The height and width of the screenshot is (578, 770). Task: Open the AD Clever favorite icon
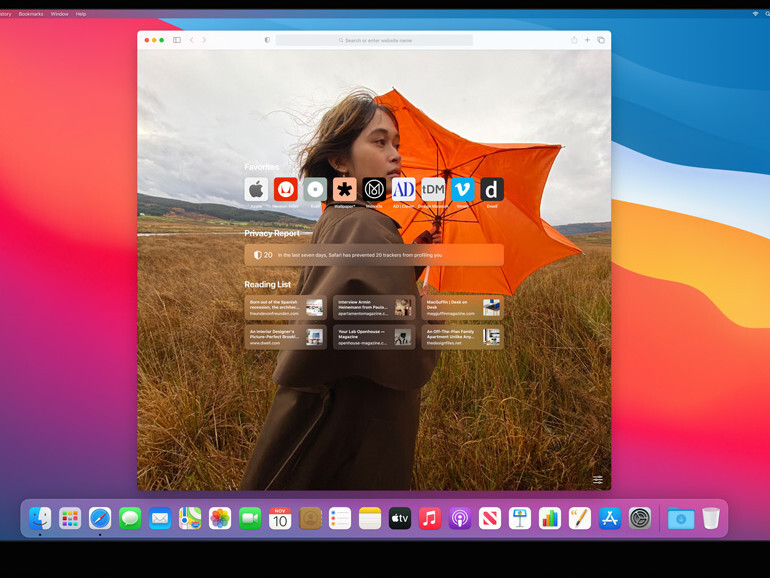(x=403, y=189)
